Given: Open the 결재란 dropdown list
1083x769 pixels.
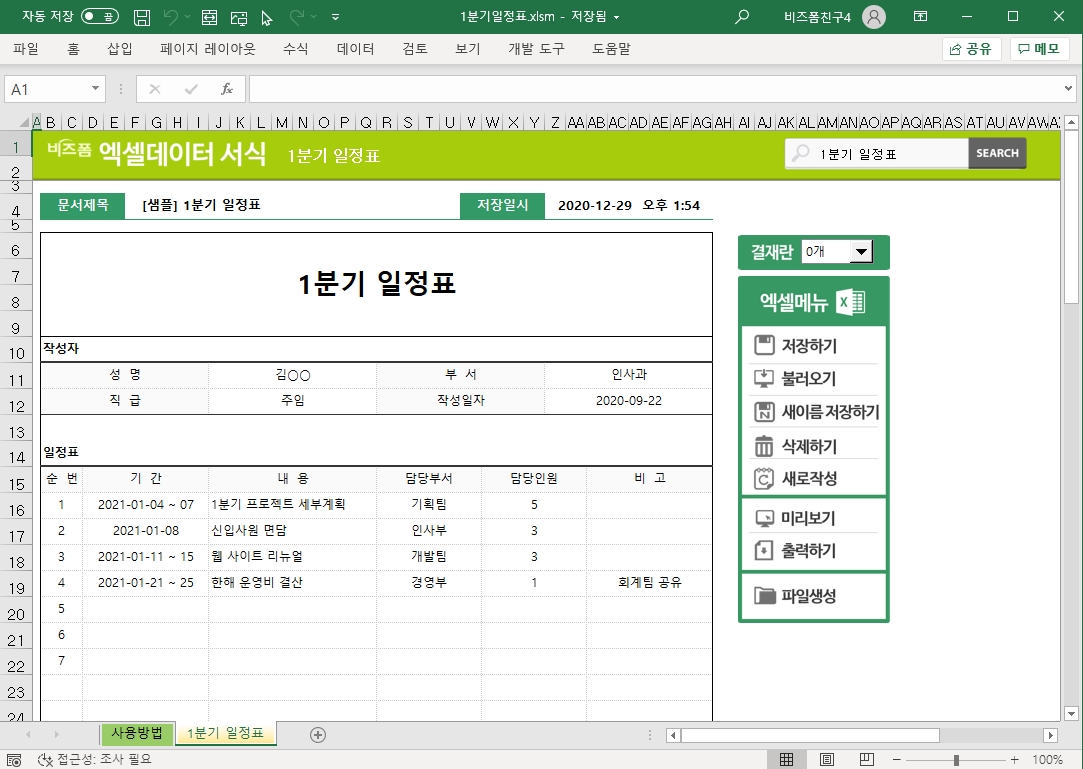Looking at the screenshot, I should coord(861,253).
